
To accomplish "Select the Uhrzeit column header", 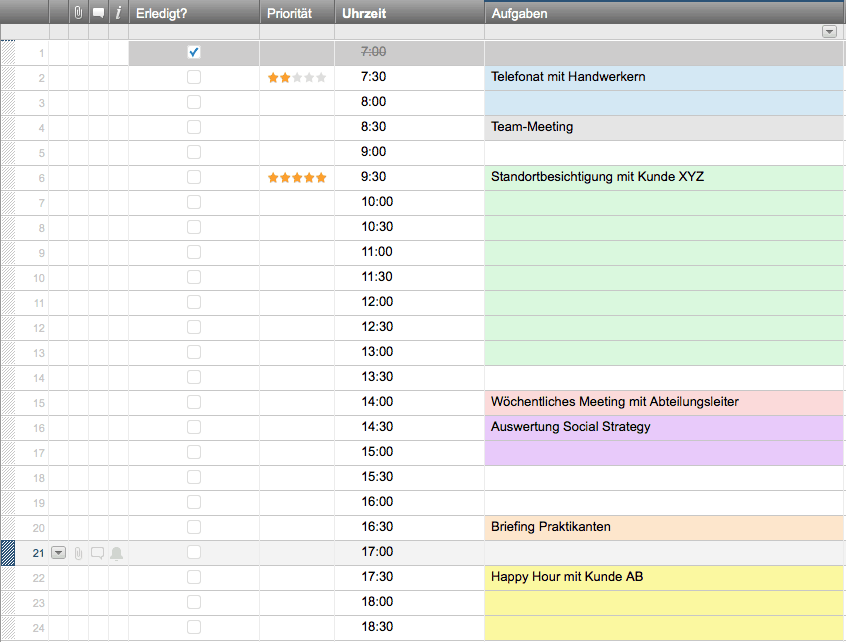I will [x=410, y=13].
